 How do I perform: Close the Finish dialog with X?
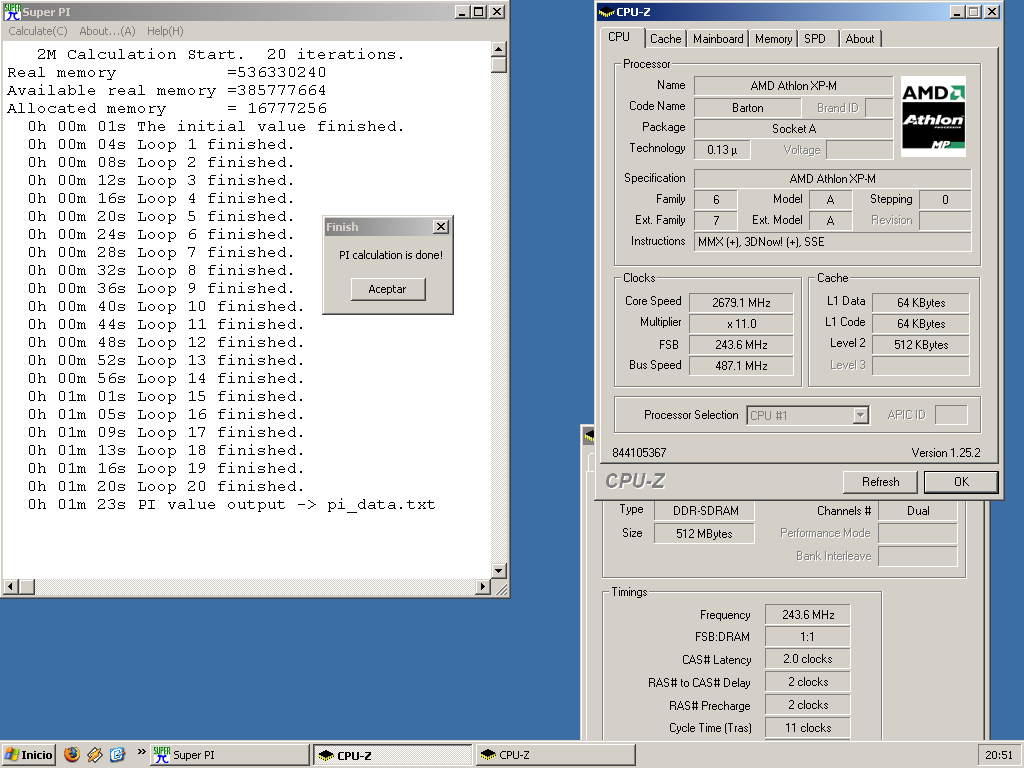(x=440, y=227)
